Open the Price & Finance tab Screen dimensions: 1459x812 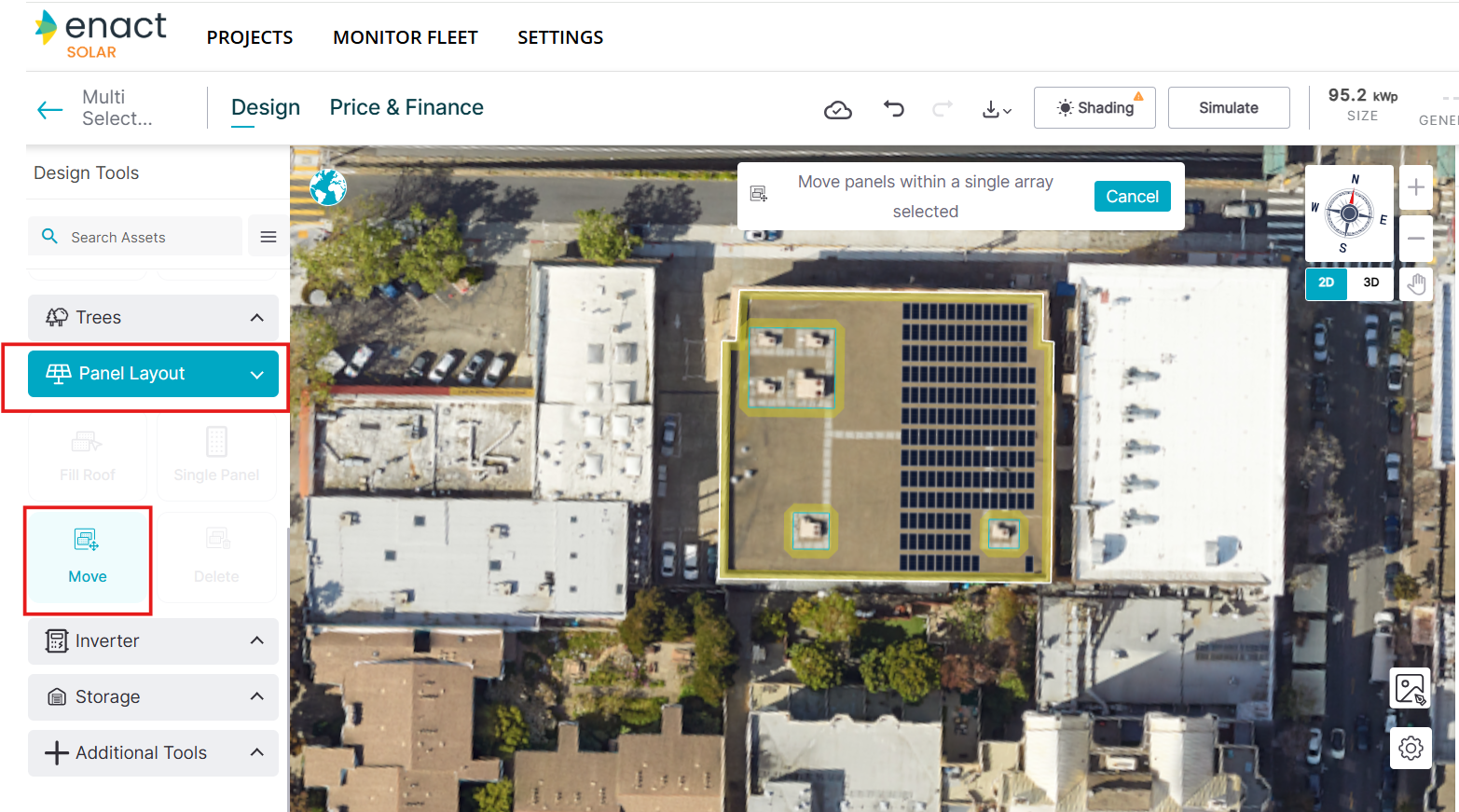coord(406,107)
